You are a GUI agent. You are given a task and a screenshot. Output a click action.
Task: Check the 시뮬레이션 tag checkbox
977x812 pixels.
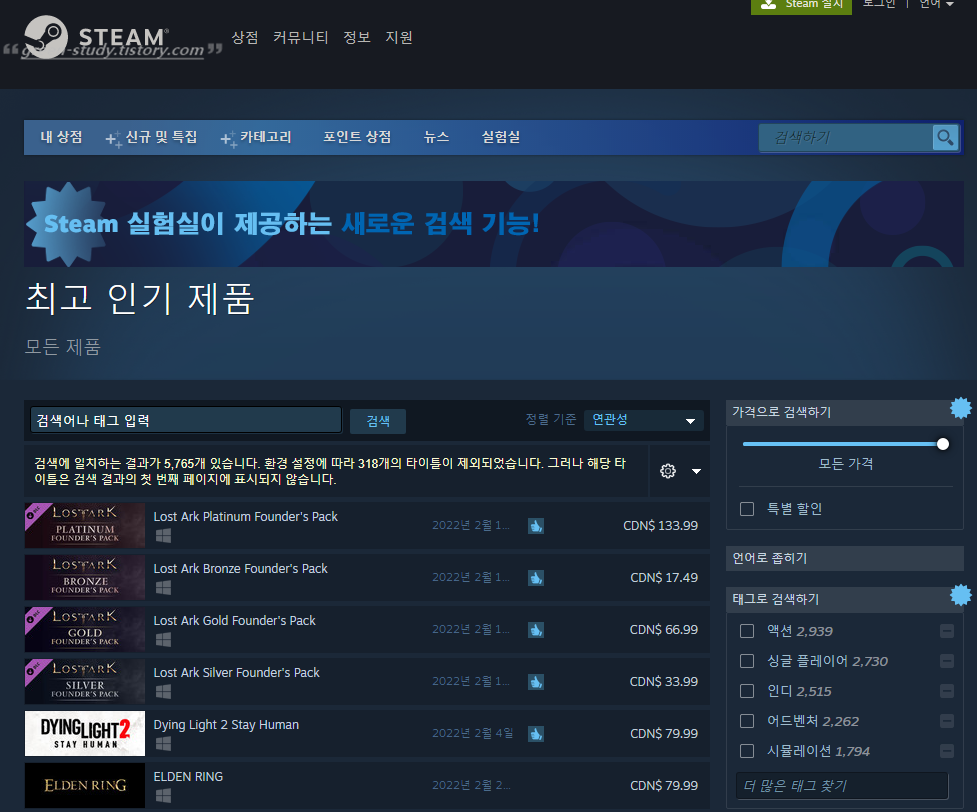tap(746, 751)
